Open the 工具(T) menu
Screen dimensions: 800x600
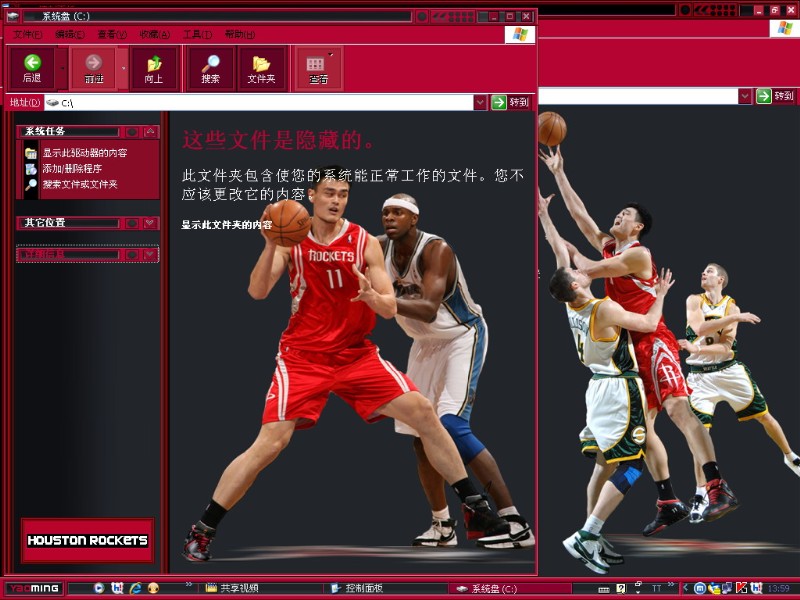[x=196, y=34]
